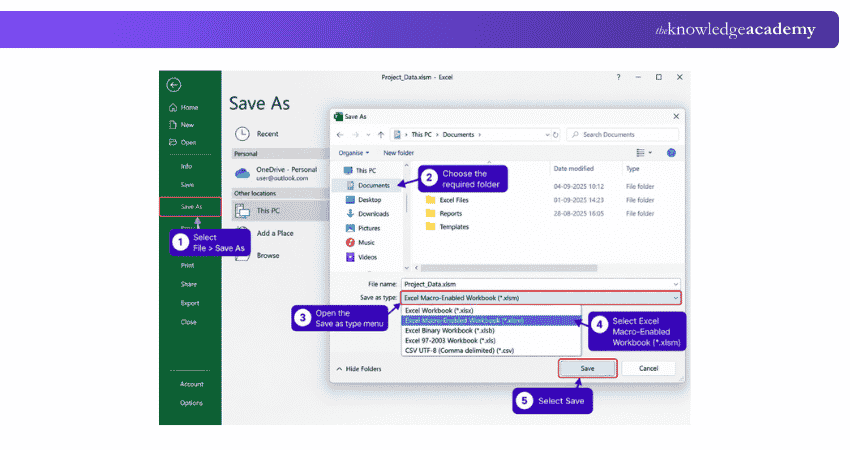Select Pictures in the navigation pane
This screenshot has width=850, height=450.
363,228
